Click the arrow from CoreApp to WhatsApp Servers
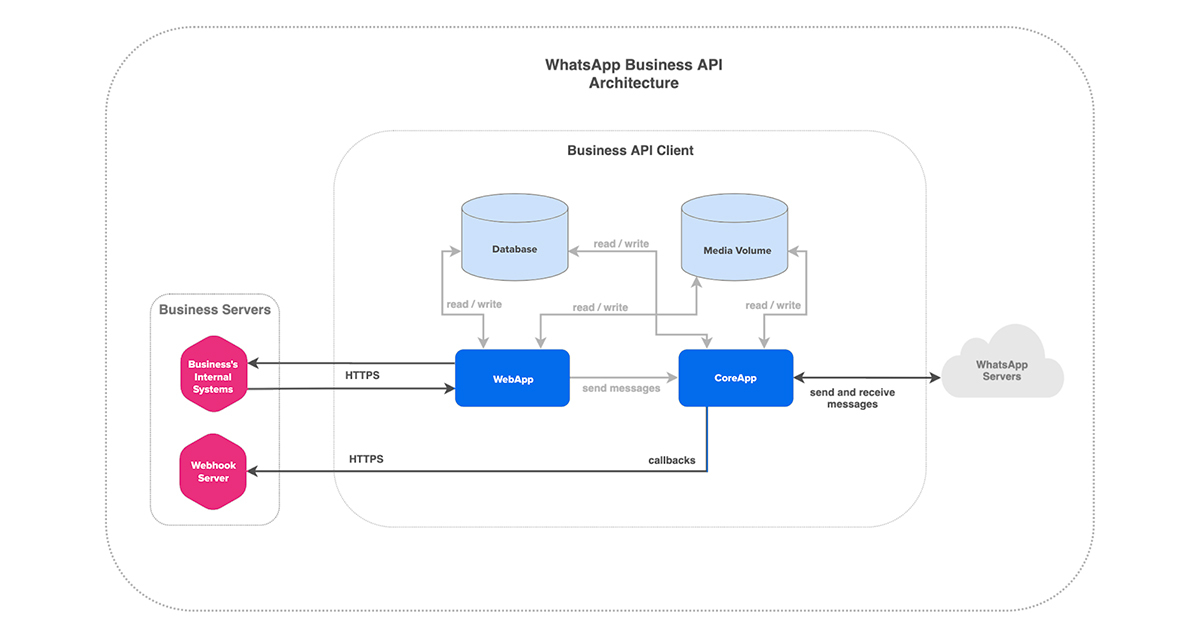This screenshot has height=628, width=1200. [x=867, y=378]
